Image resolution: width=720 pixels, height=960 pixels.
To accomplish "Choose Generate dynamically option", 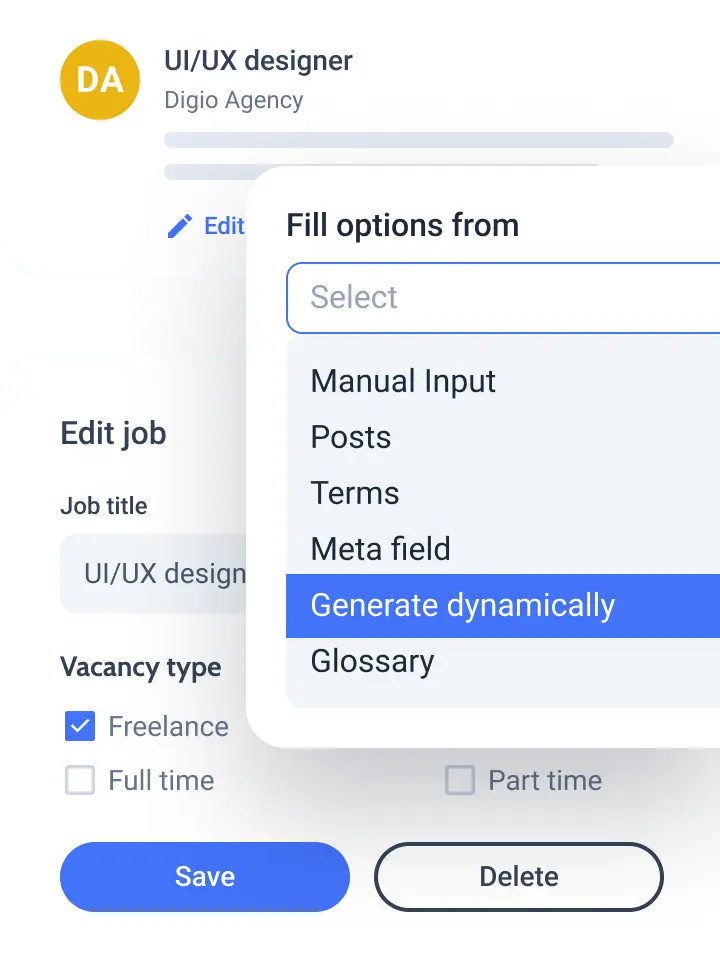I will (x=463, y=605).
